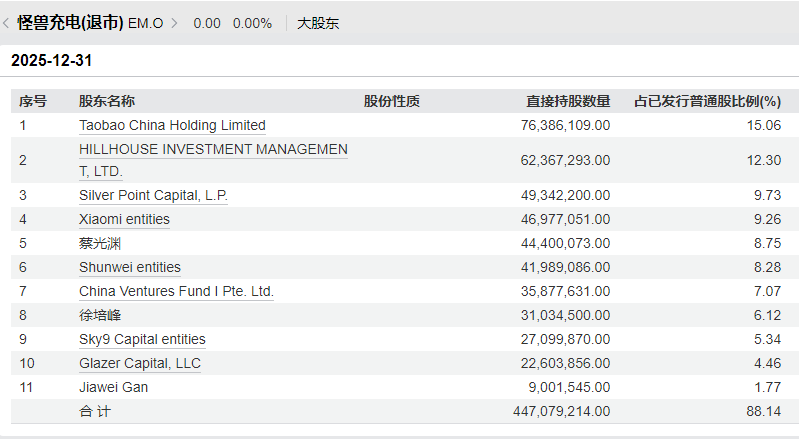Open Xiaomi entities shareholder link
Viewport: 799px width, 439px height.
pyautogui.click(x=124, y=220)
